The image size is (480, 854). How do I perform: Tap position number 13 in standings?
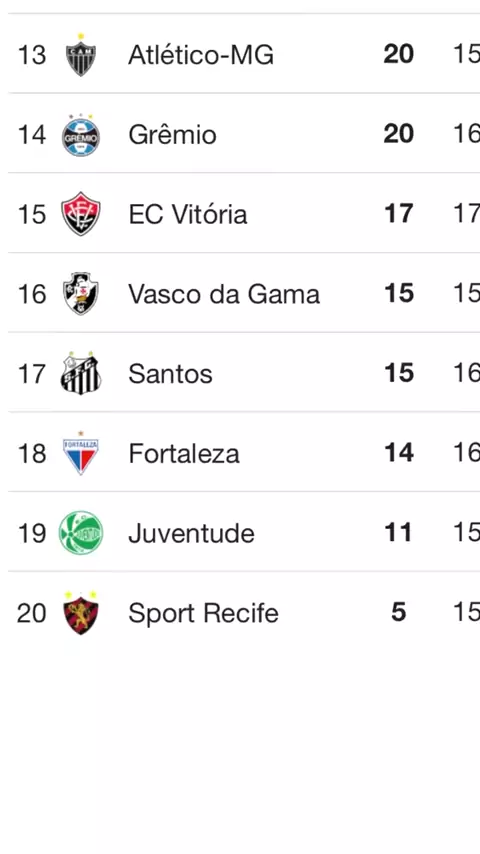32,55
